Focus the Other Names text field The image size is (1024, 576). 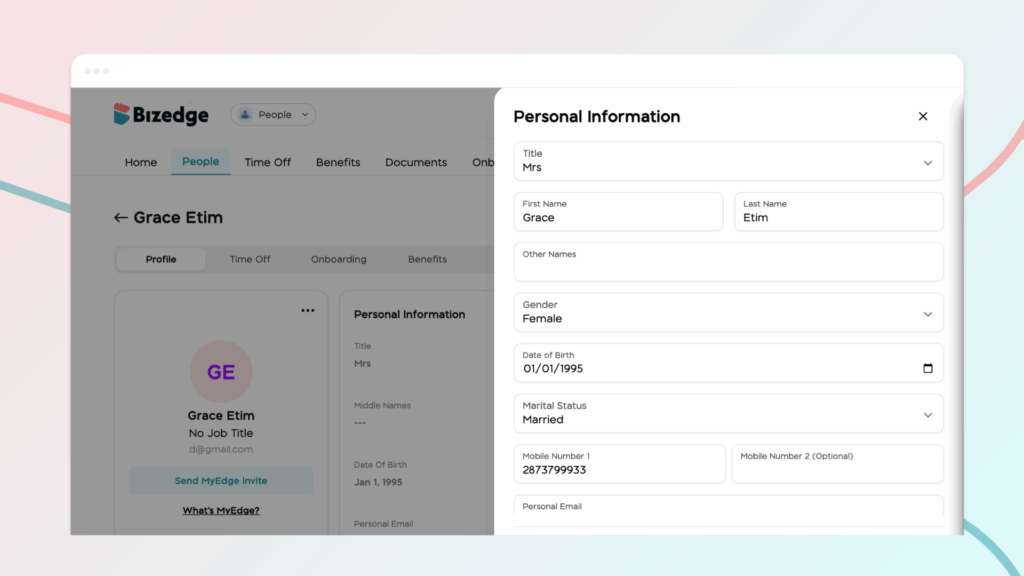(x=728, y=268)
